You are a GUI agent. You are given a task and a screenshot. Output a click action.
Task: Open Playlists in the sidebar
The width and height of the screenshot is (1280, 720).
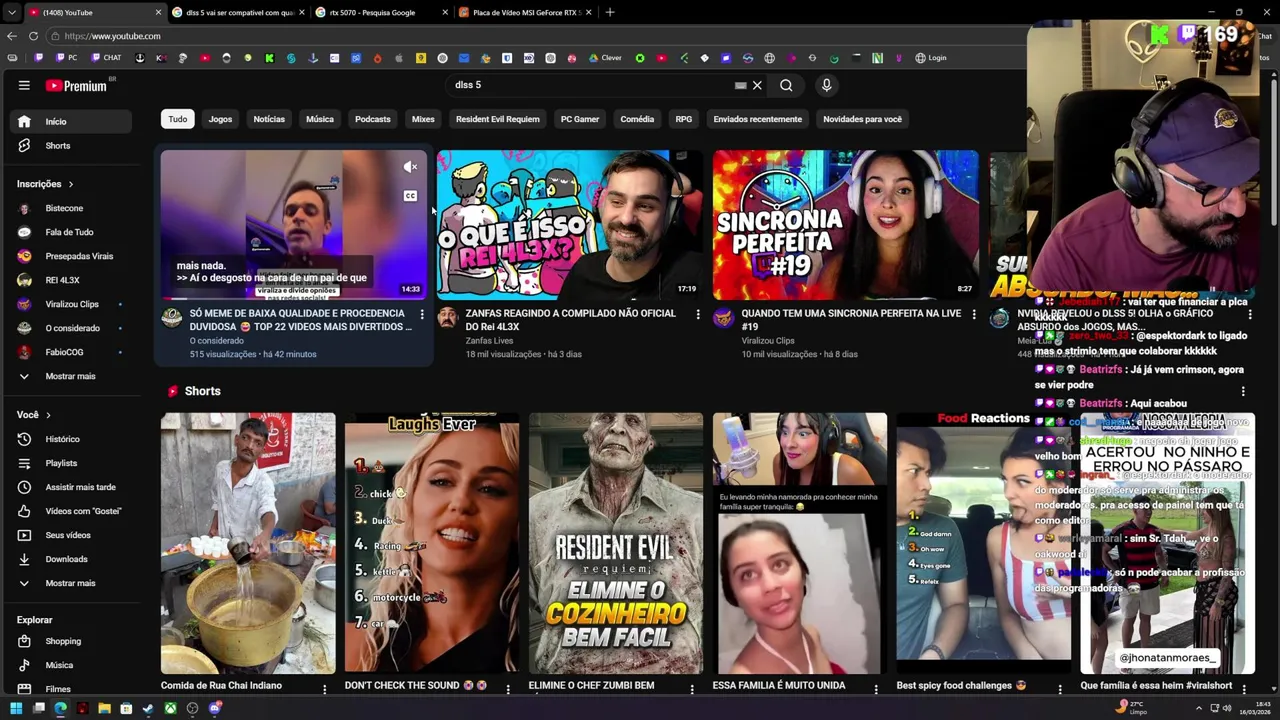point(70,463)
